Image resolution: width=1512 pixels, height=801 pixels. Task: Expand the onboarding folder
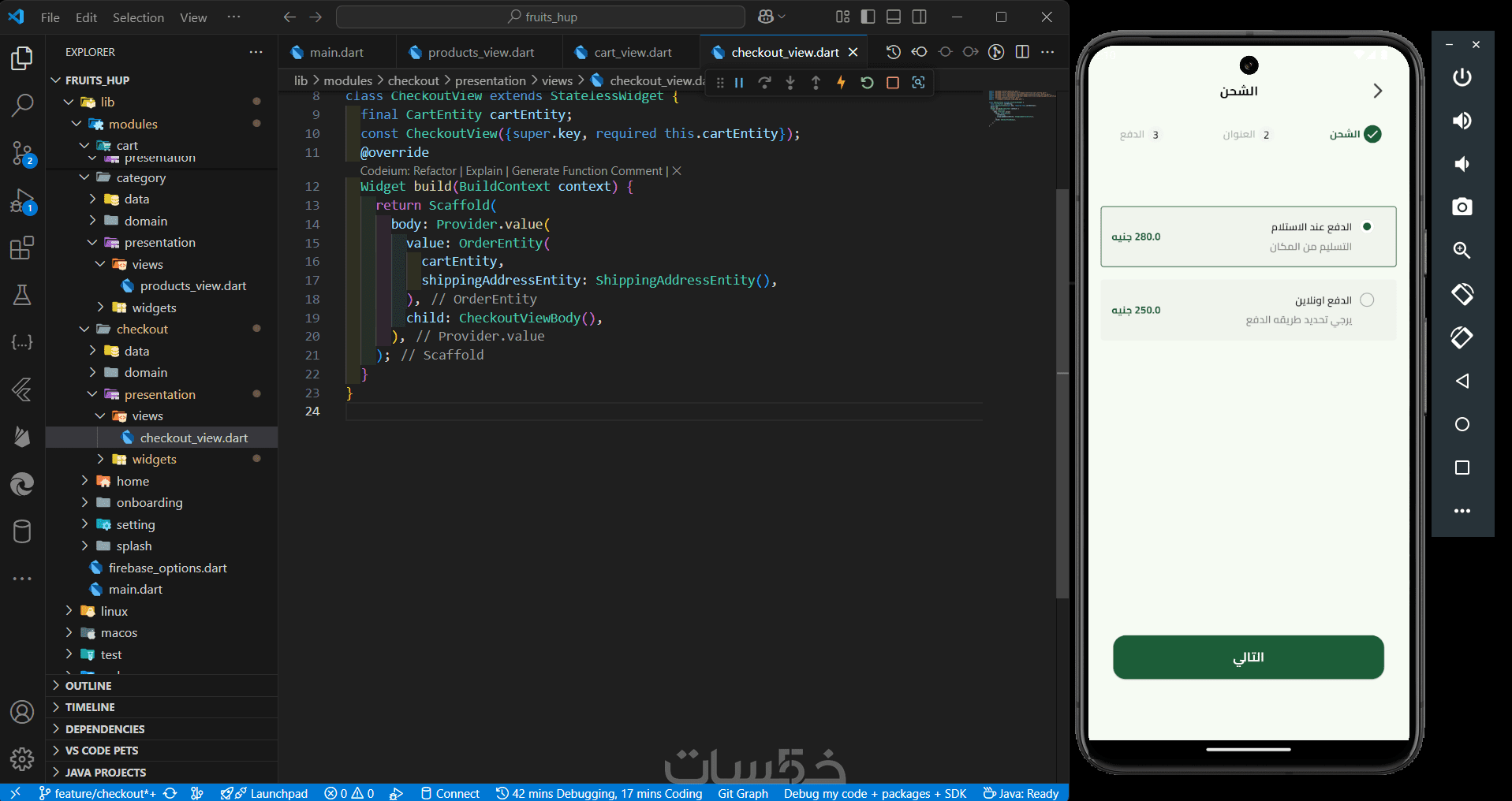coord(149,503)
